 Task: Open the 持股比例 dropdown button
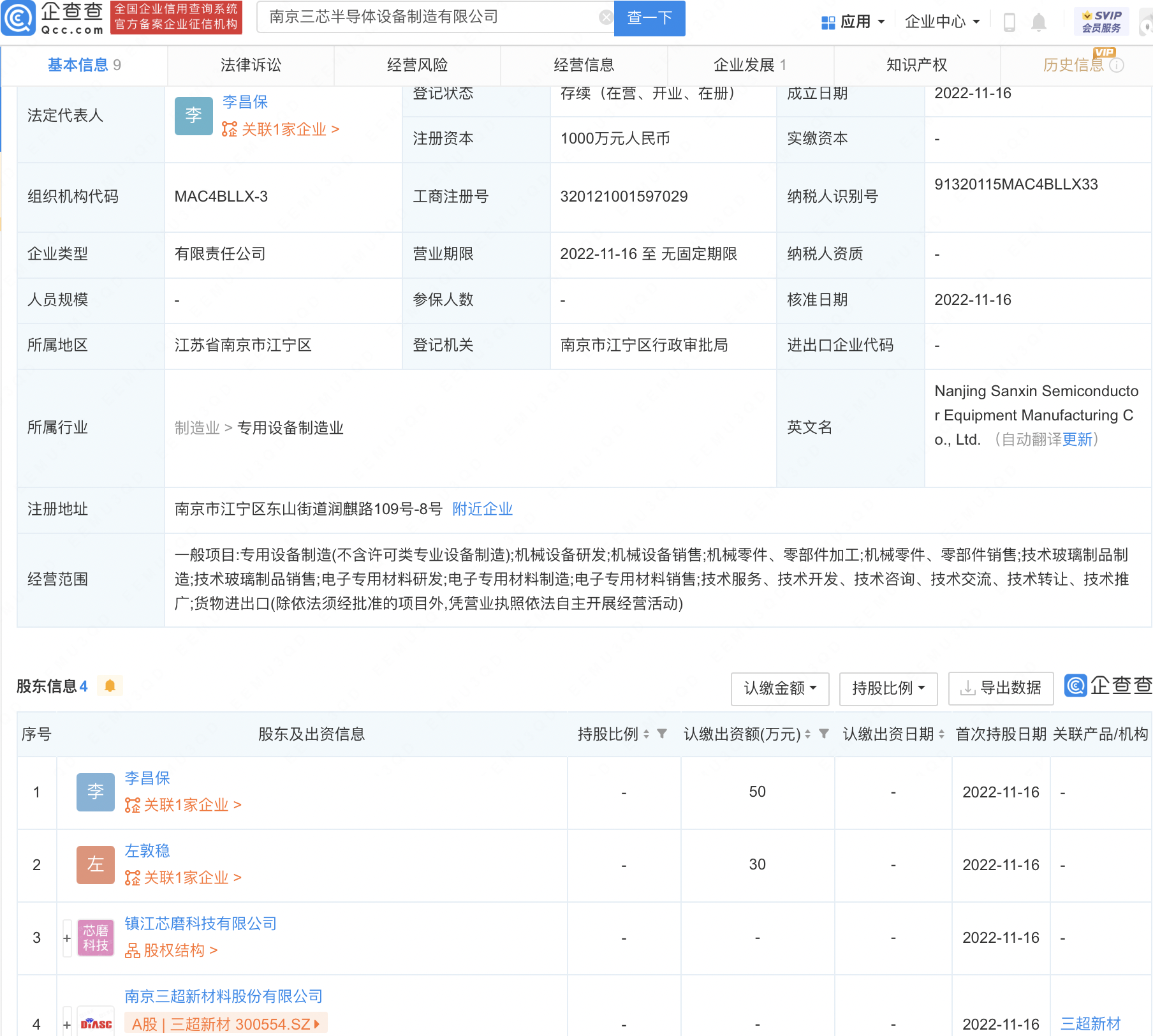888,688
